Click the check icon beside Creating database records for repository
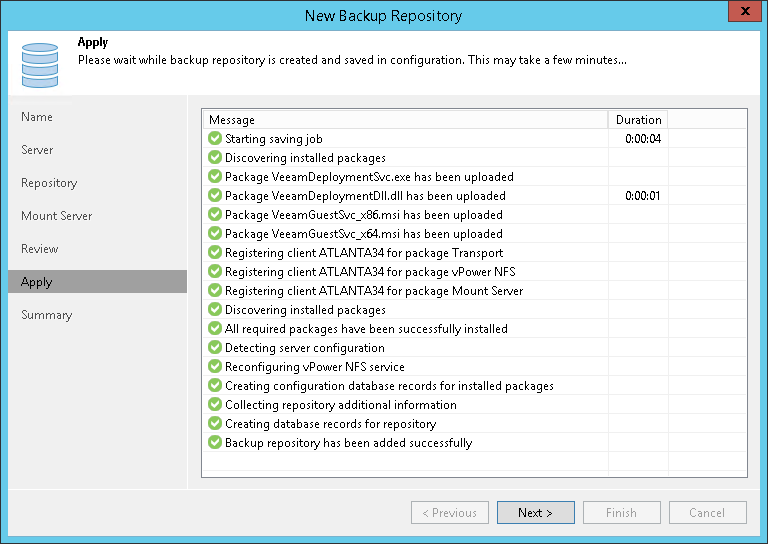The width and height of the screenshot is (768, 544). (x=215, y=423)
